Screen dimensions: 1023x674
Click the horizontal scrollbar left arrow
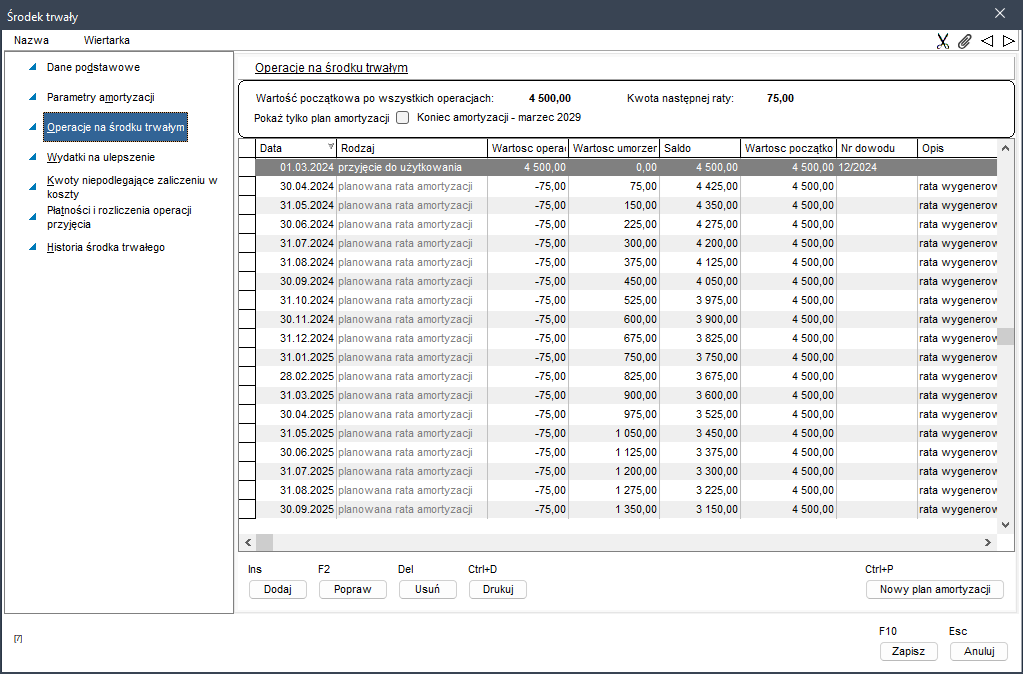click(x=248, y=542)
